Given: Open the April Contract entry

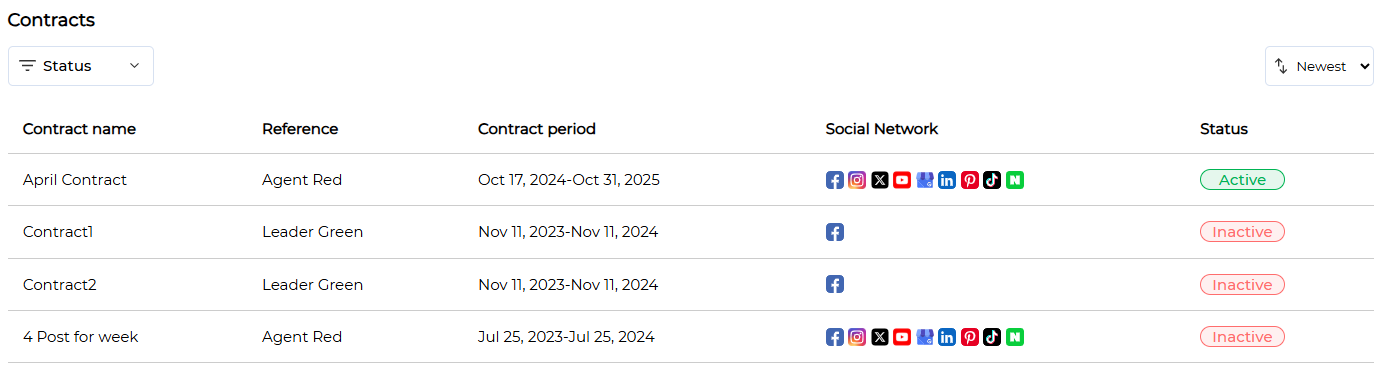Looking at the screenshot, I should tap(75, 180).
